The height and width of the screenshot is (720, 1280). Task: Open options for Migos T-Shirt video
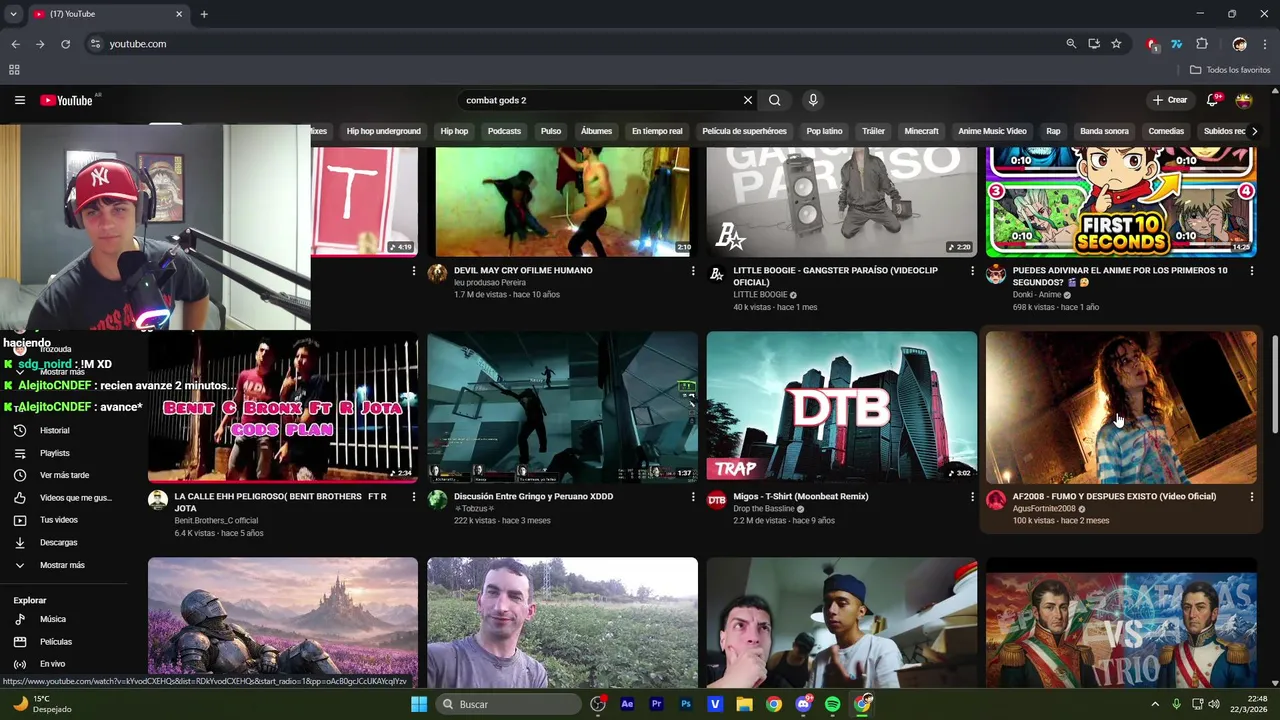(x=972, y=497)
